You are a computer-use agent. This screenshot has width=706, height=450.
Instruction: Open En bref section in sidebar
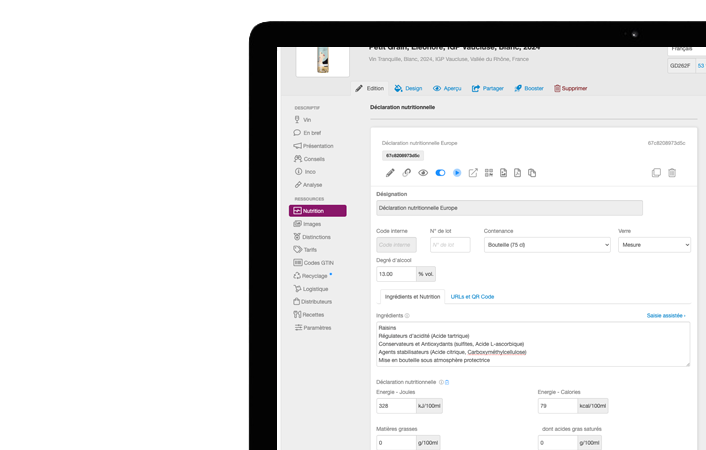tap(308, 133)
